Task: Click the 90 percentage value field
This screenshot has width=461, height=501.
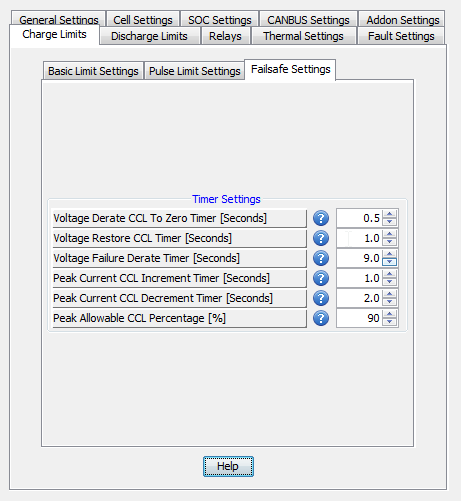Action: tap(359, 318)
